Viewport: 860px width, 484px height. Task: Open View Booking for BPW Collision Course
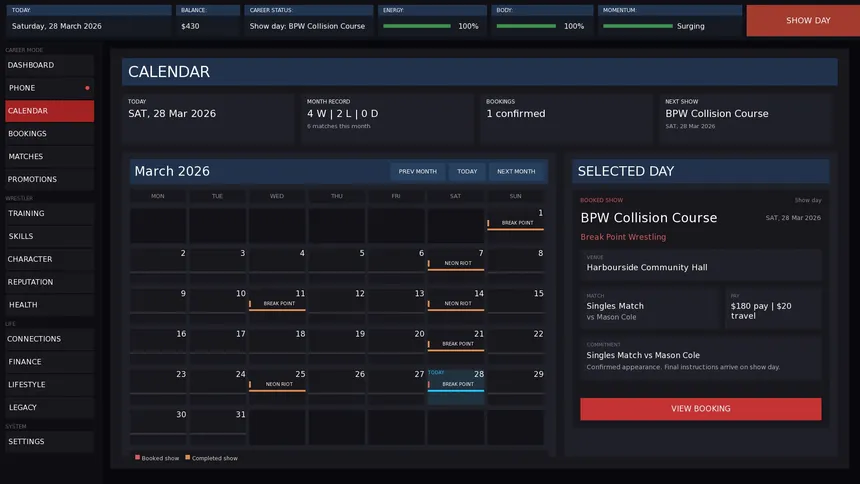(x=700, y=409)
